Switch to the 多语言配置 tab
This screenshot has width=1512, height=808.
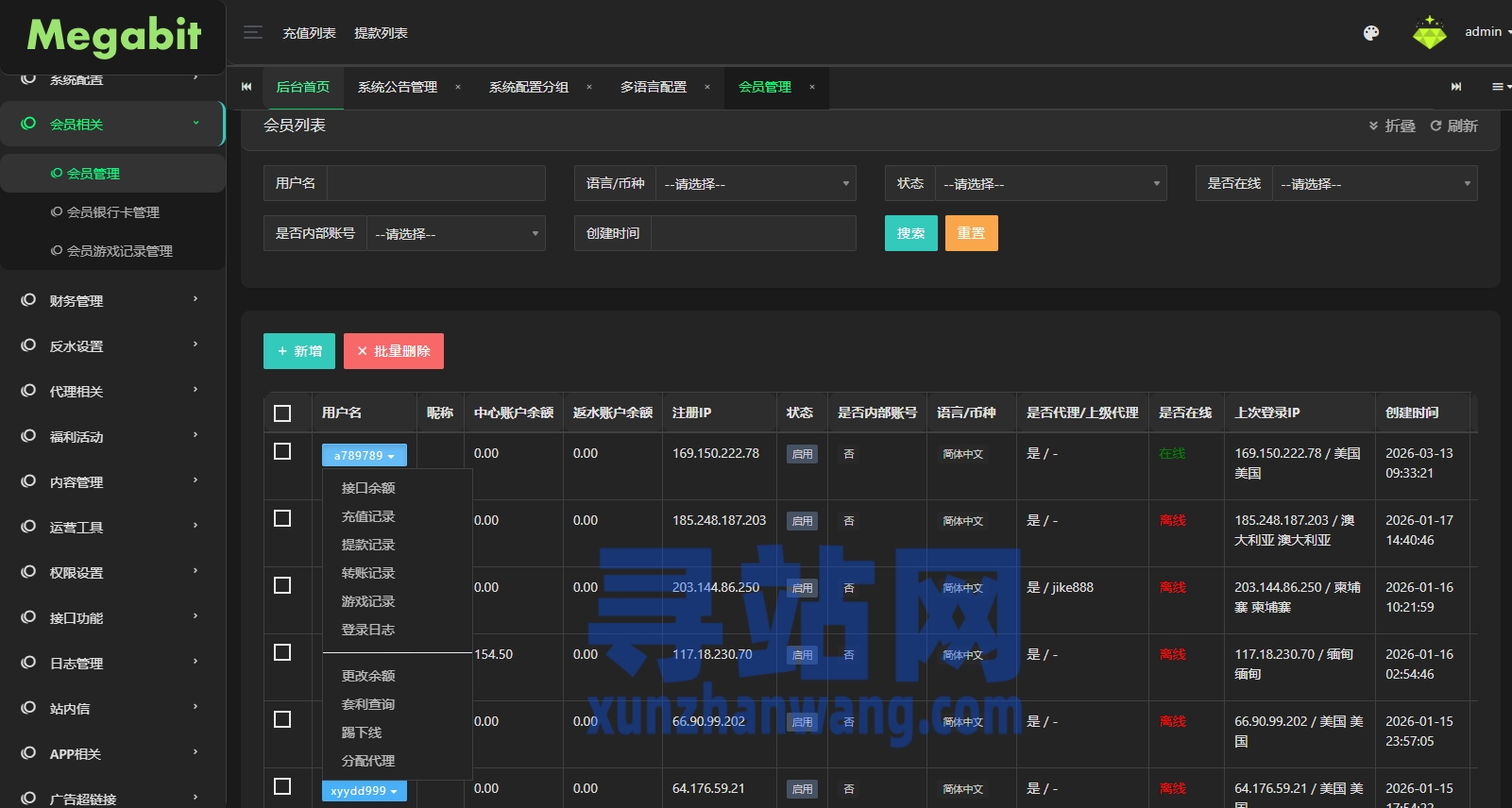pos(654,87)
